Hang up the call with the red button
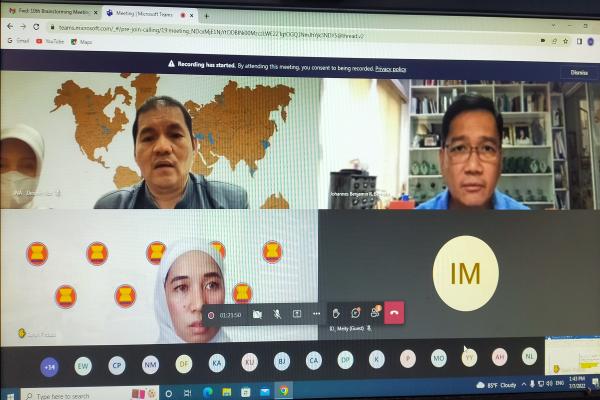The height and width of the screenshot is (400, 600). coord(394,313)
